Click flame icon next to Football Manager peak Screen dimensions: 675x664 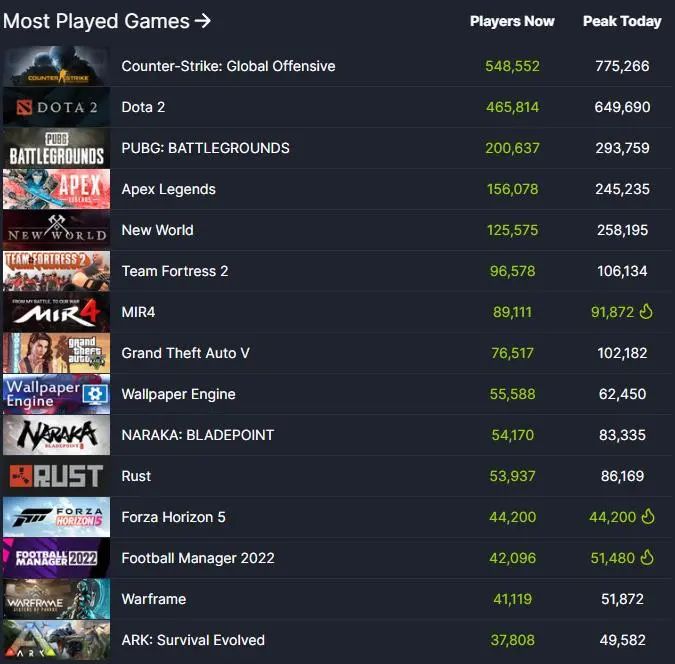click(647, 557)
